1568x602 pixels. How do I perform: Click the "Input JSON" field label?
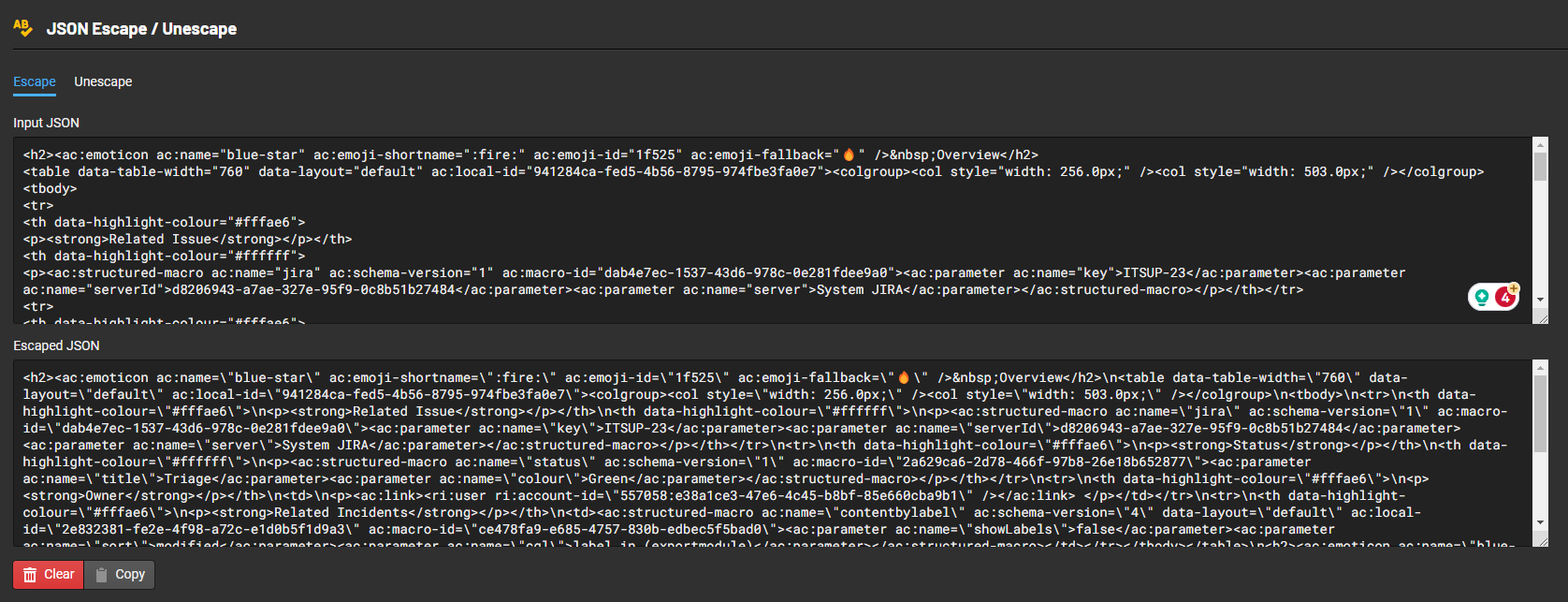point(46,123)
